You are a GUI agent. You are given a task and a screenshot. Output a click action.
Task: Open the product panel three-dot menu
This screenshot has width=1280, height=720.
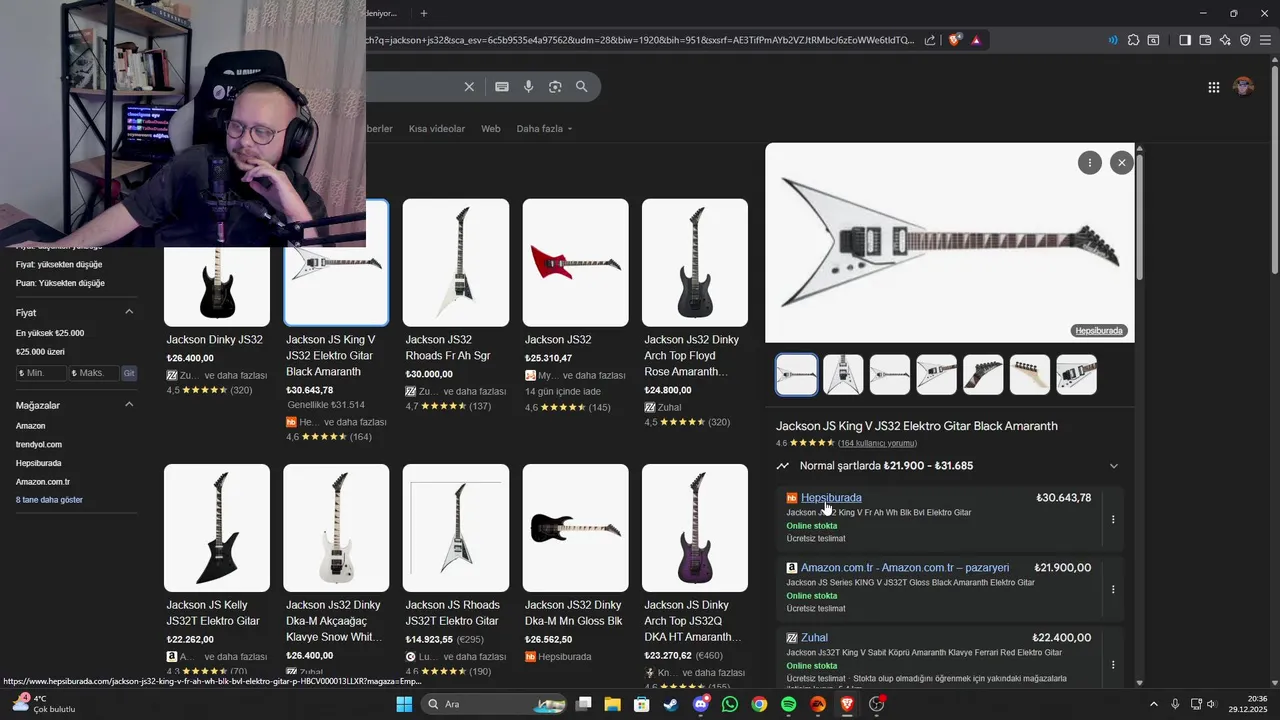pos(1090,163)
